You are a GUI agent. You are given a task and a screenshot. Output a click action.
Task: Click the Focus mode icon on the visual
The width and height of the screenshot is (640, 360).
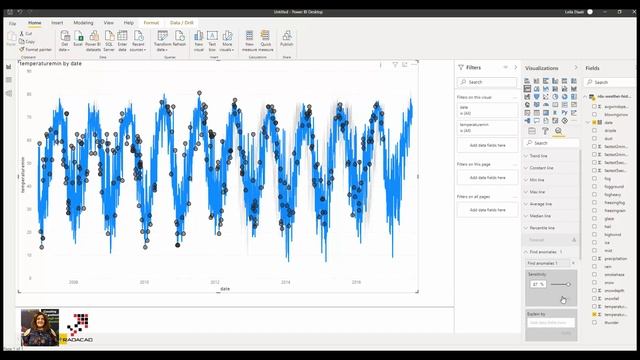pos(404,65)
